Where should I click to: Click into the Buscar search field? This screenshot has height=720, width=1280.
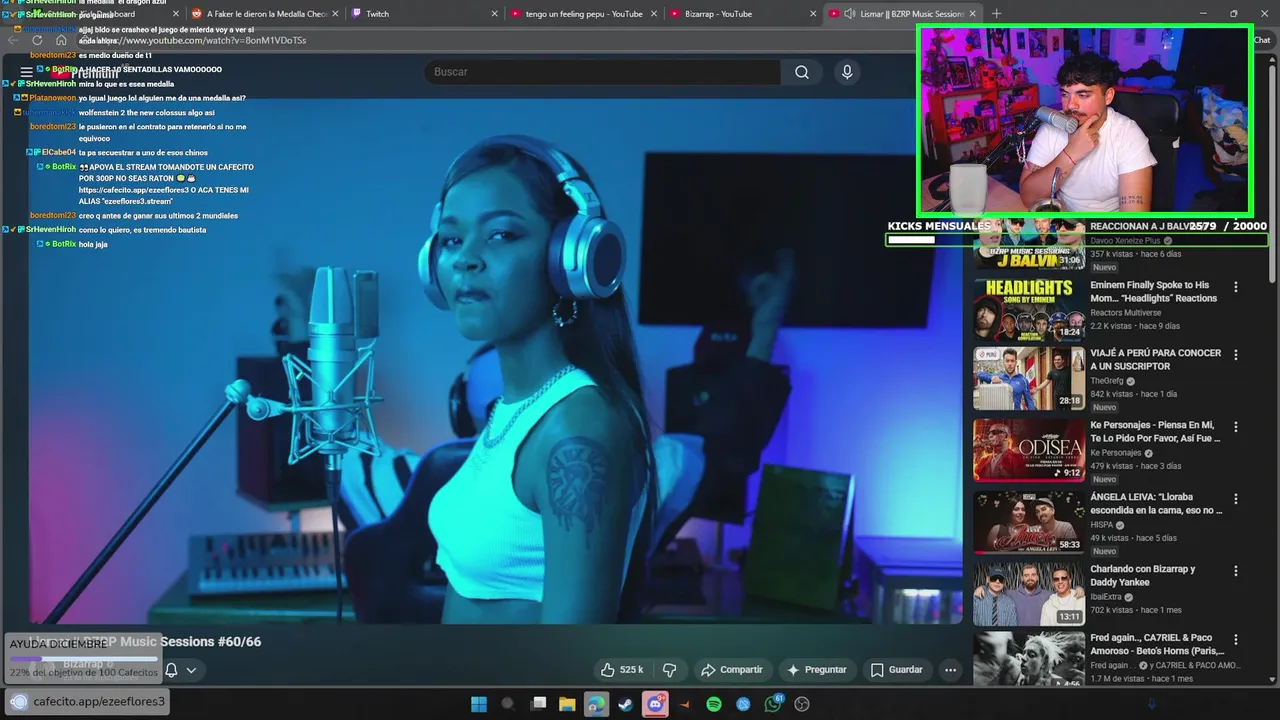603,72
